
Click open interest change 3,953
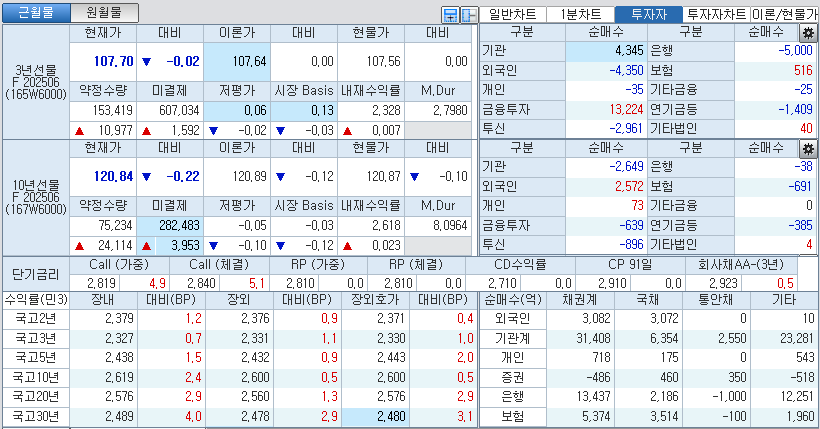click(170, 245)
